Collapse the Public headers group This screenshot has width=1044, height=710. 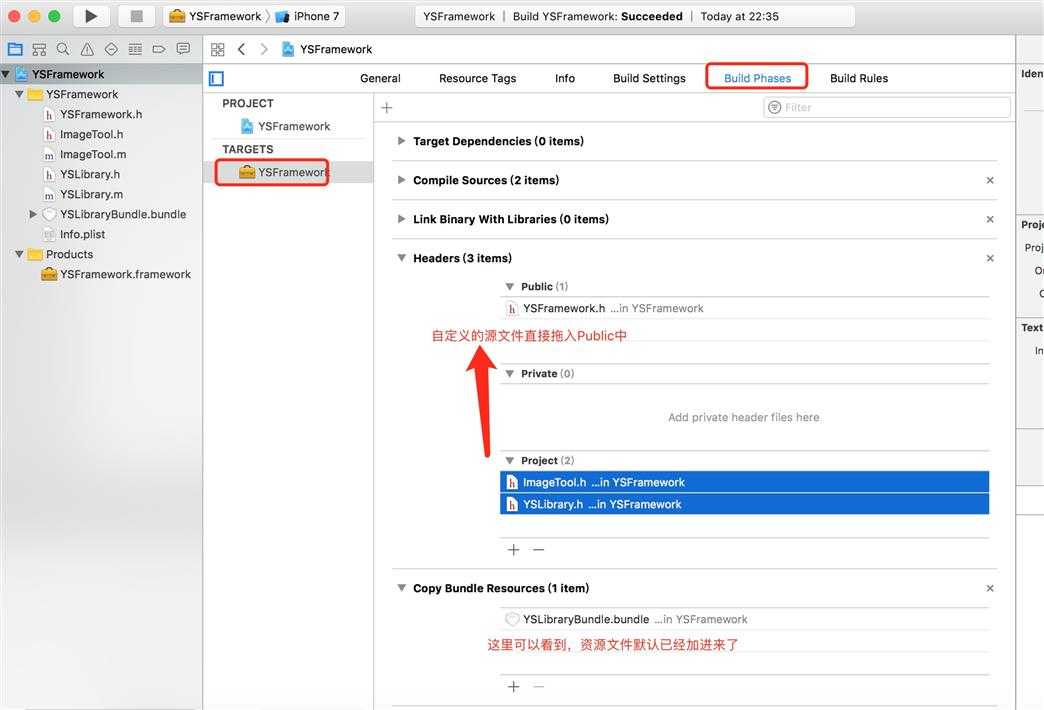[x=509, y=286]
